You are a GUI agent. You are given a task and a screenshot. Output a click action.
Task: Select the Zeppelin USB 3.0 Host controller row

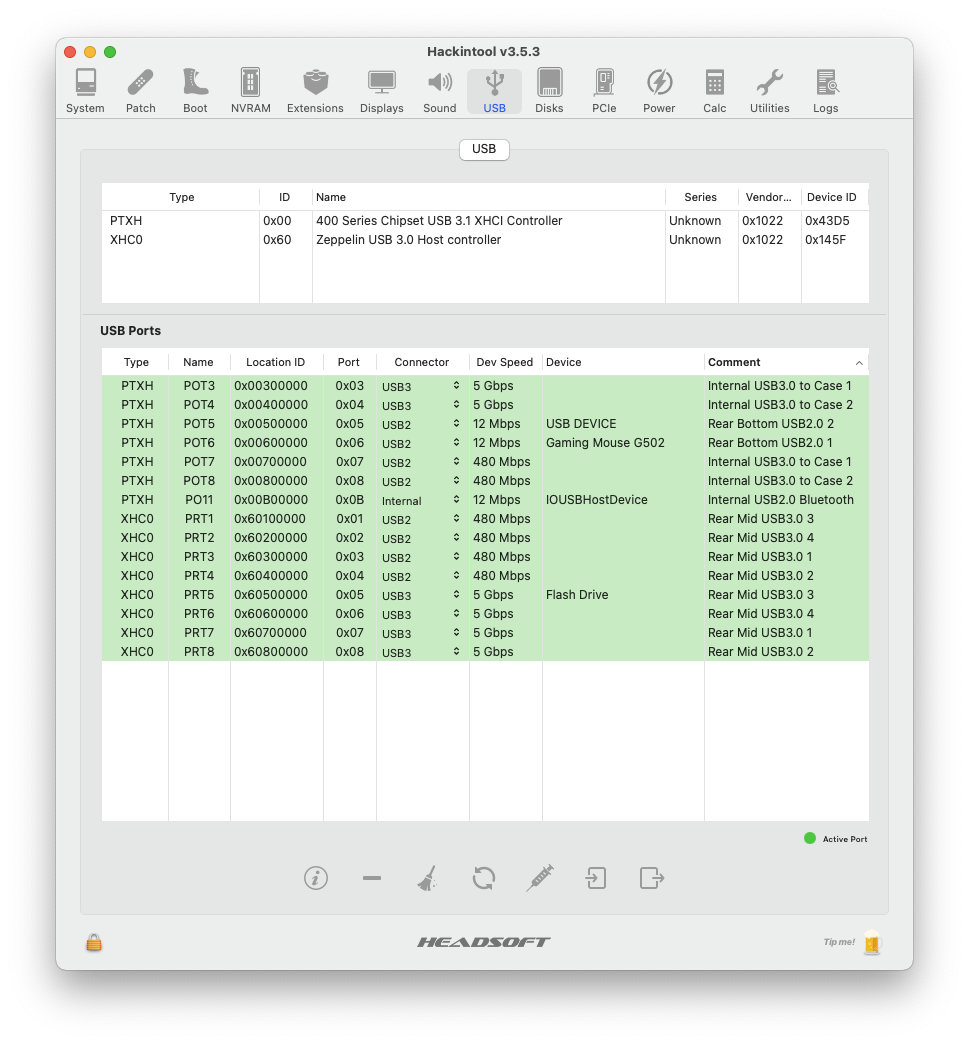point(408,240)
